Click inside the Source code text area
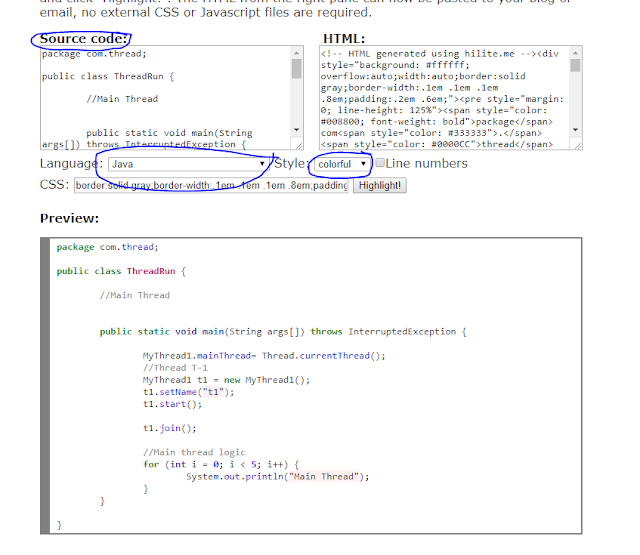 pos(165,98)
